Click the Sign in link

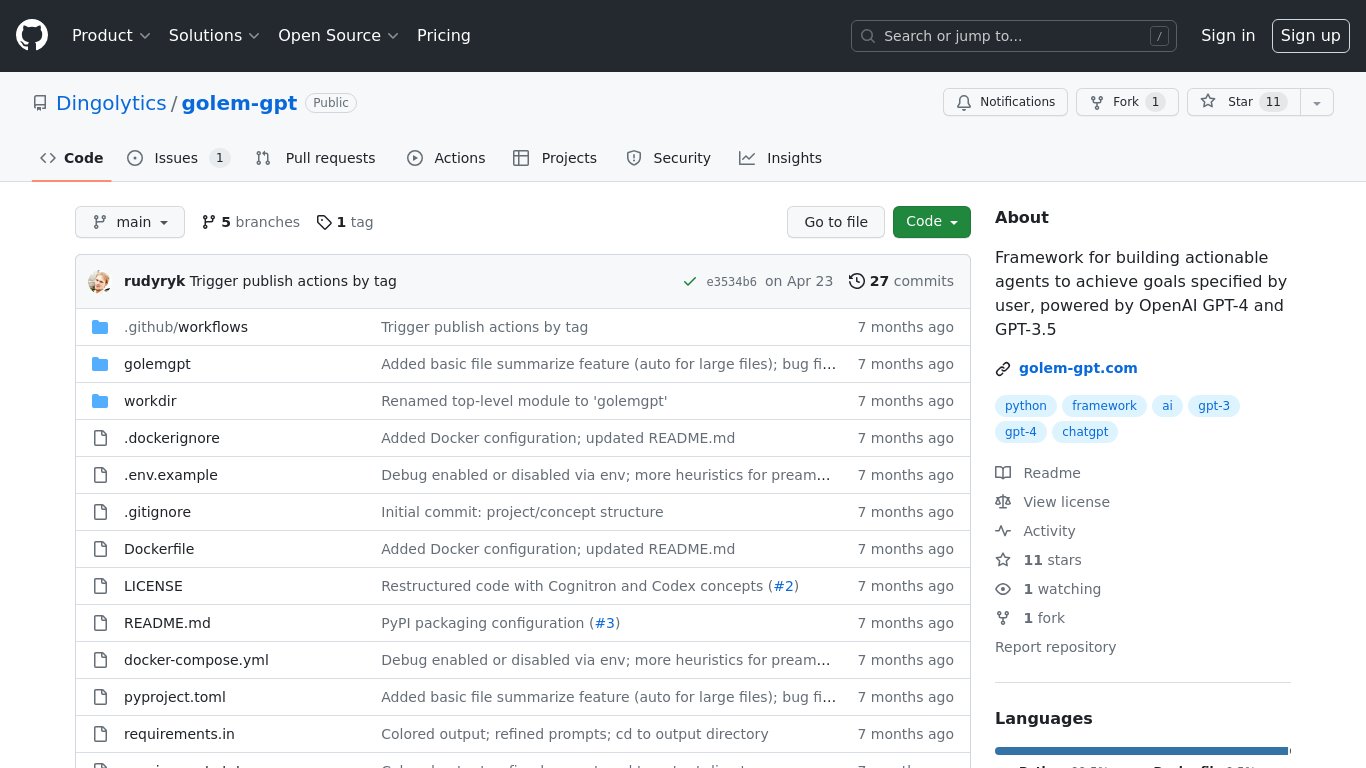tap(1228, 36)
